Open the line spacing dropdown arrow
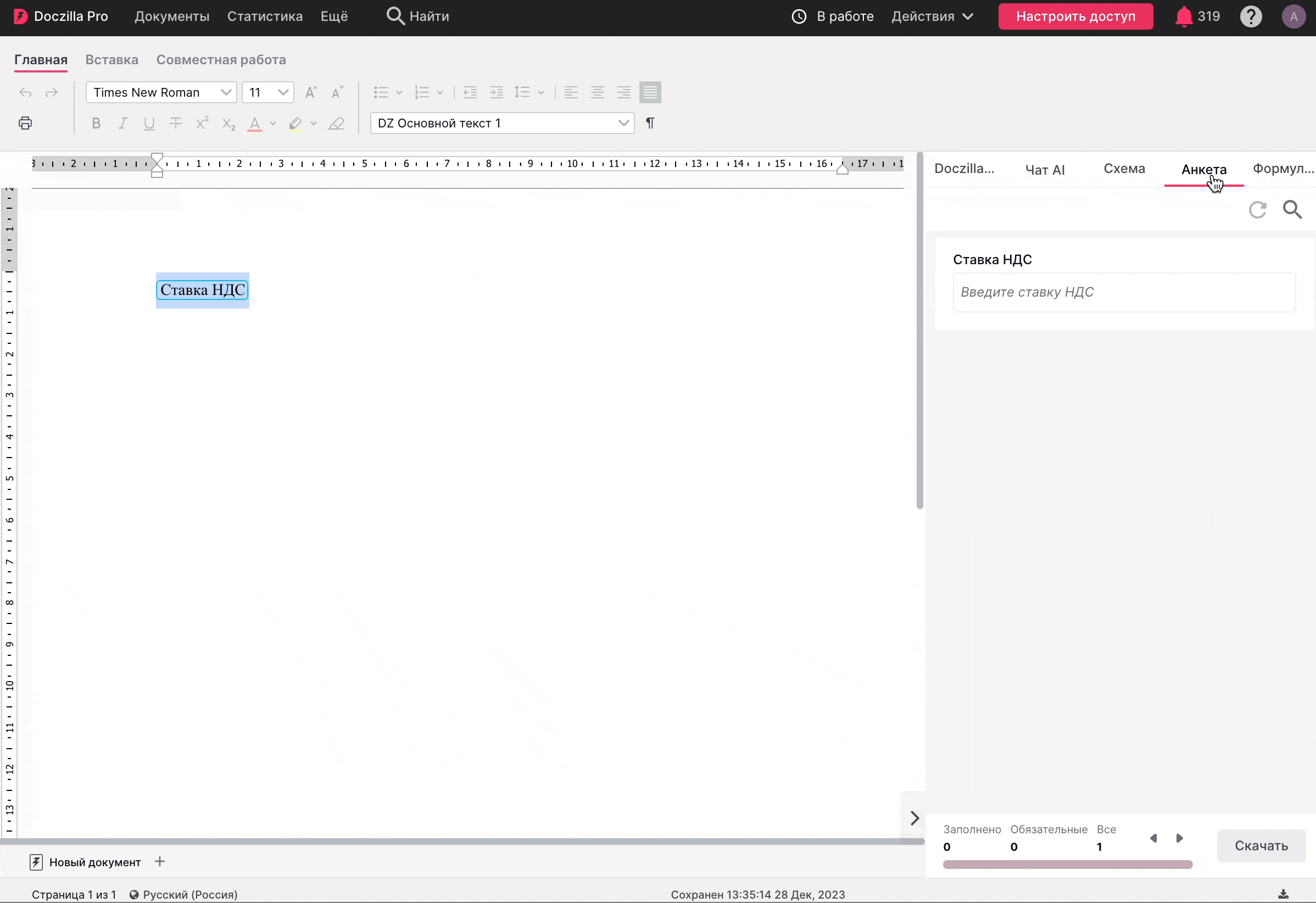 pyautogui.click(x=541, y=92)
